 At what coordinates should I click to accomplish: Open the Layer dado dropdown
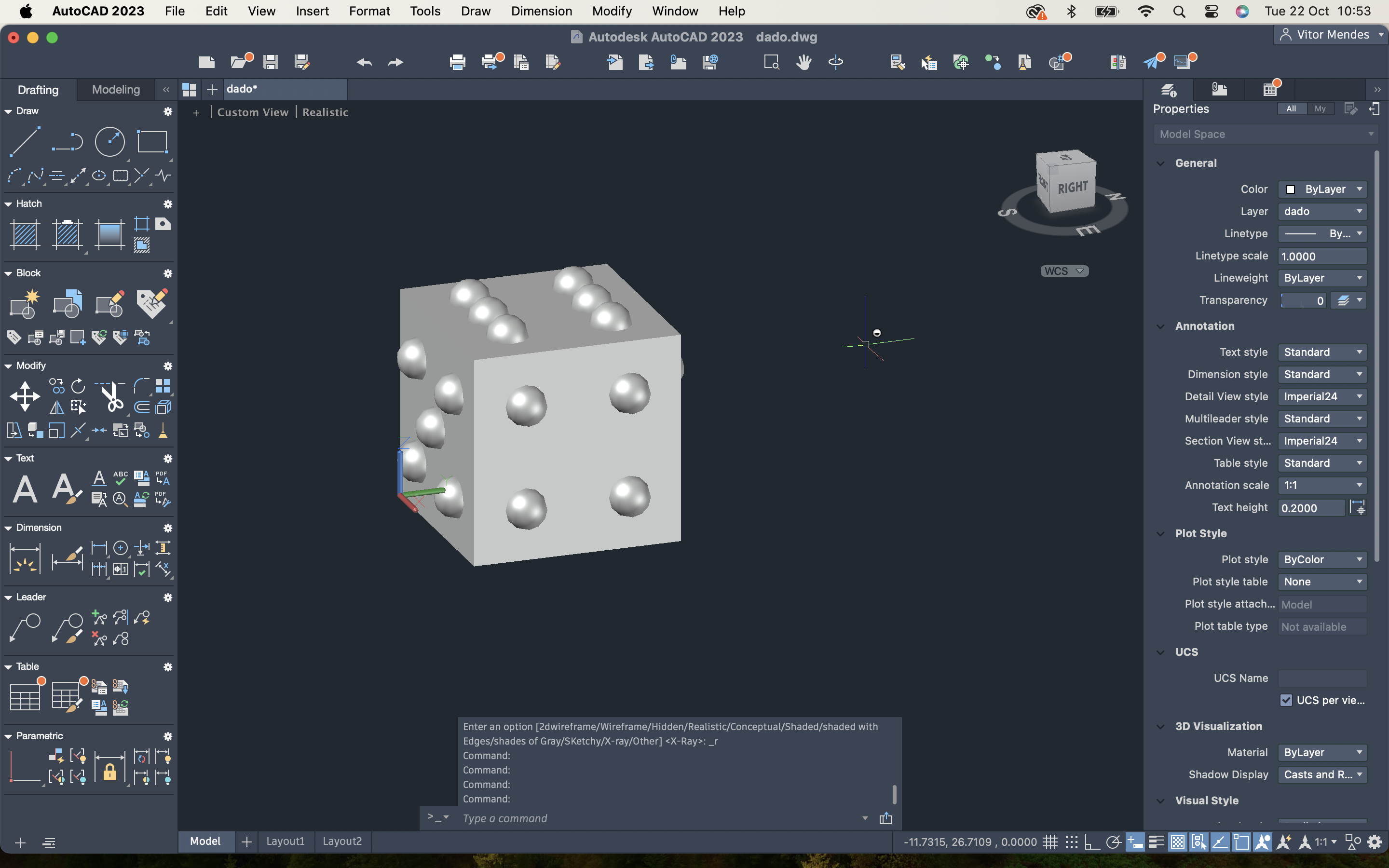point(1322,211)
